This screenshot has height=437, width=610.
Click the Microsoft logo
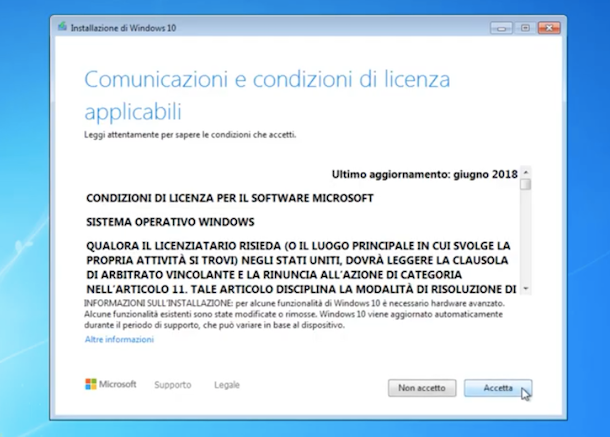tap(110, 384)
